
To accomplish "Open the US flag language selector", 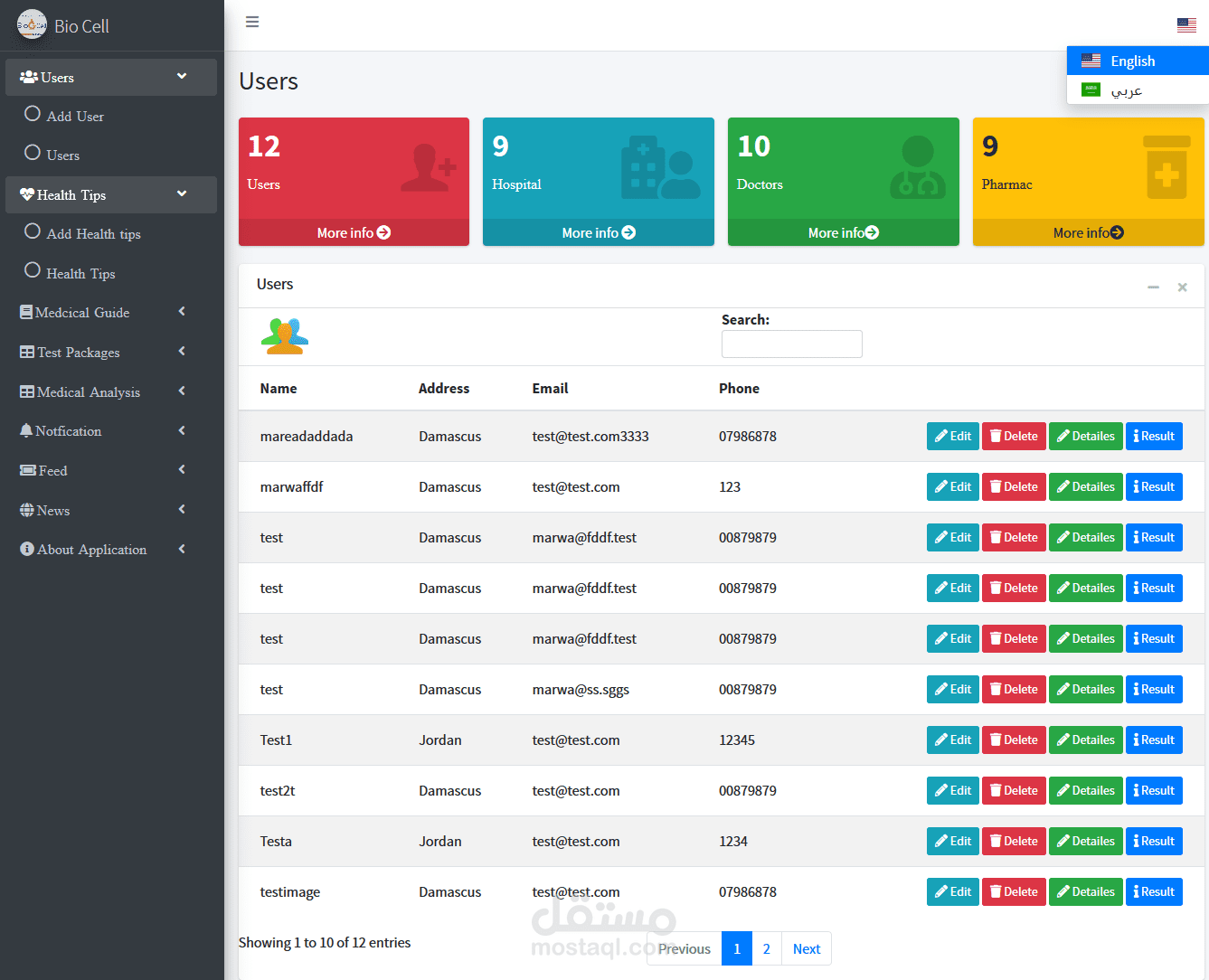I will point(1186,25).
